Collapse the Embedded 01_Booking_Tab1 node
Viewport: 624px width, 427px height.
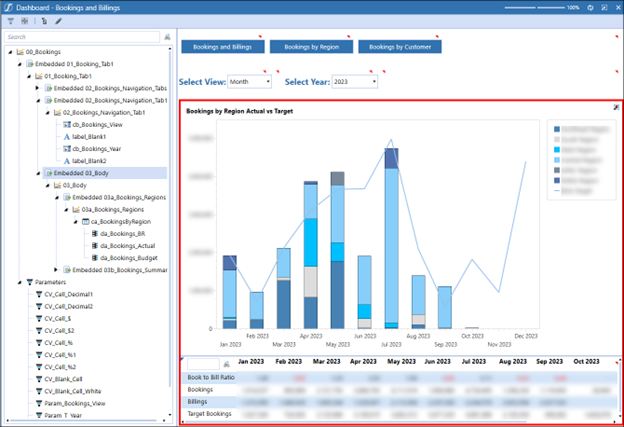(x=20, y=64)
